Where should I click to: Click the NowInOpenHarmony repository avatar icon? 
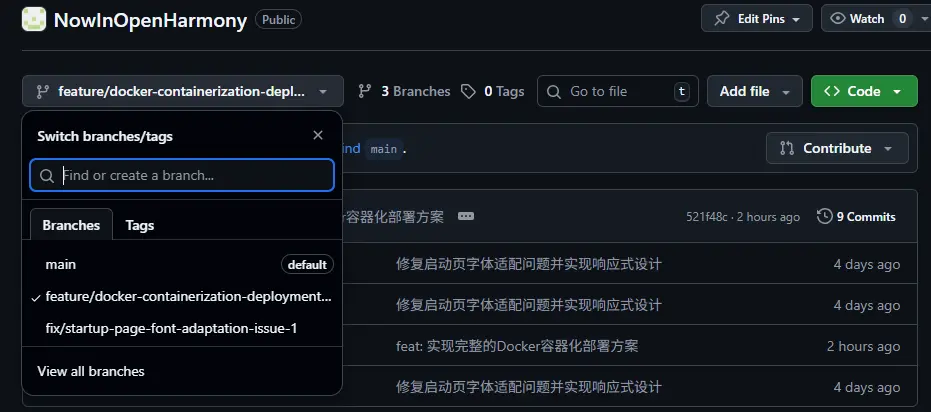pyautogui.click(x=34, y=19)
